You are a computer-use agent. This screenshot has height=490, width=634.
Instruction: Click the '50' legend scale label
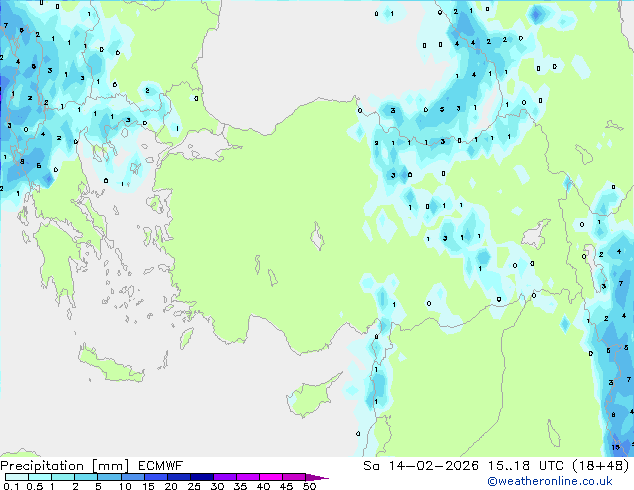[309, 486]
